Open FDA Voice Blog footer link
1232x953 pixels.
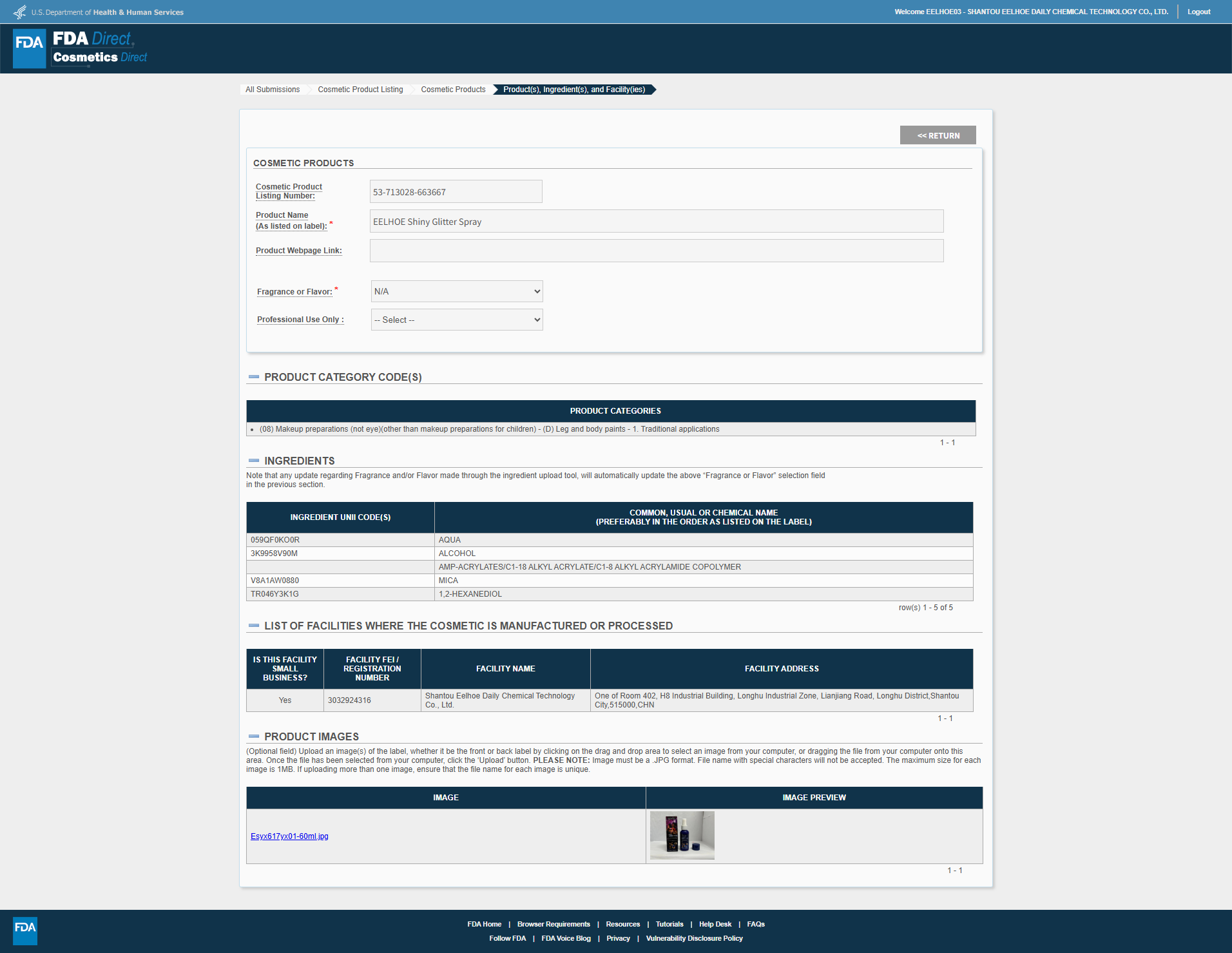[x=566, y=938]
